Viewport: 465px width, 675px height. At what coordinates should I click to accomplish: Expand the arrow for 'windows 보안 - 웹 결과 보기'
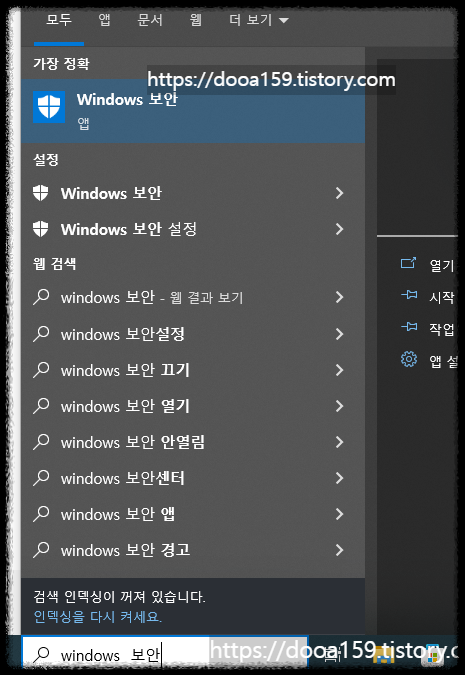click(x=340, y=297)
